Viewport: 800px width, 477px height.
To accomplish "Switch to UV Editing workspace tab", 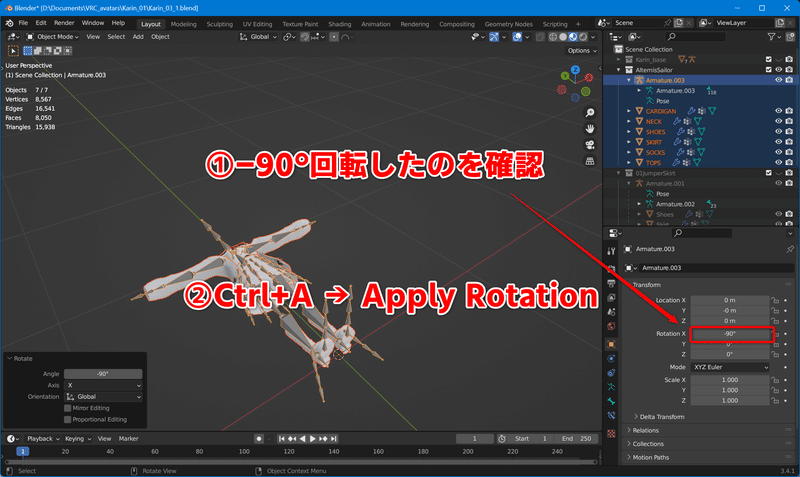I will pos(257,24).
